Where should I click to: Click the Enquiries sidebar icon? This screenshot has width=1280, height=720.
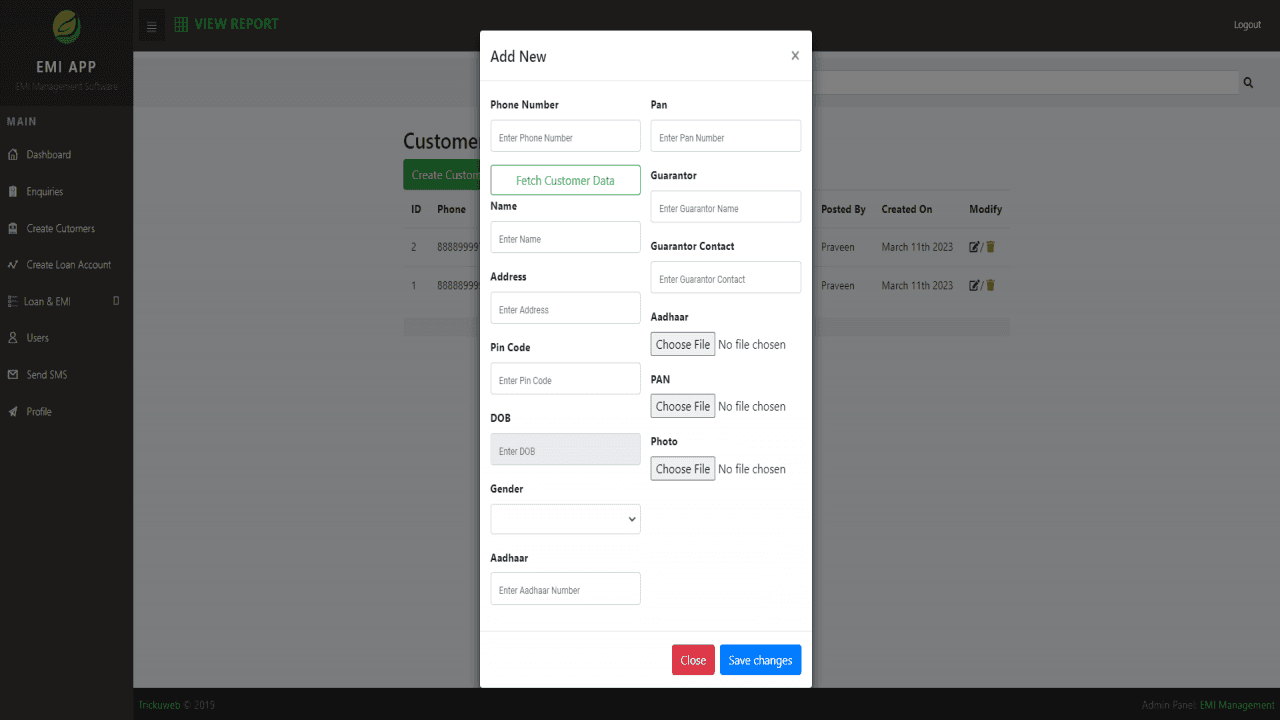coord(13,191)
